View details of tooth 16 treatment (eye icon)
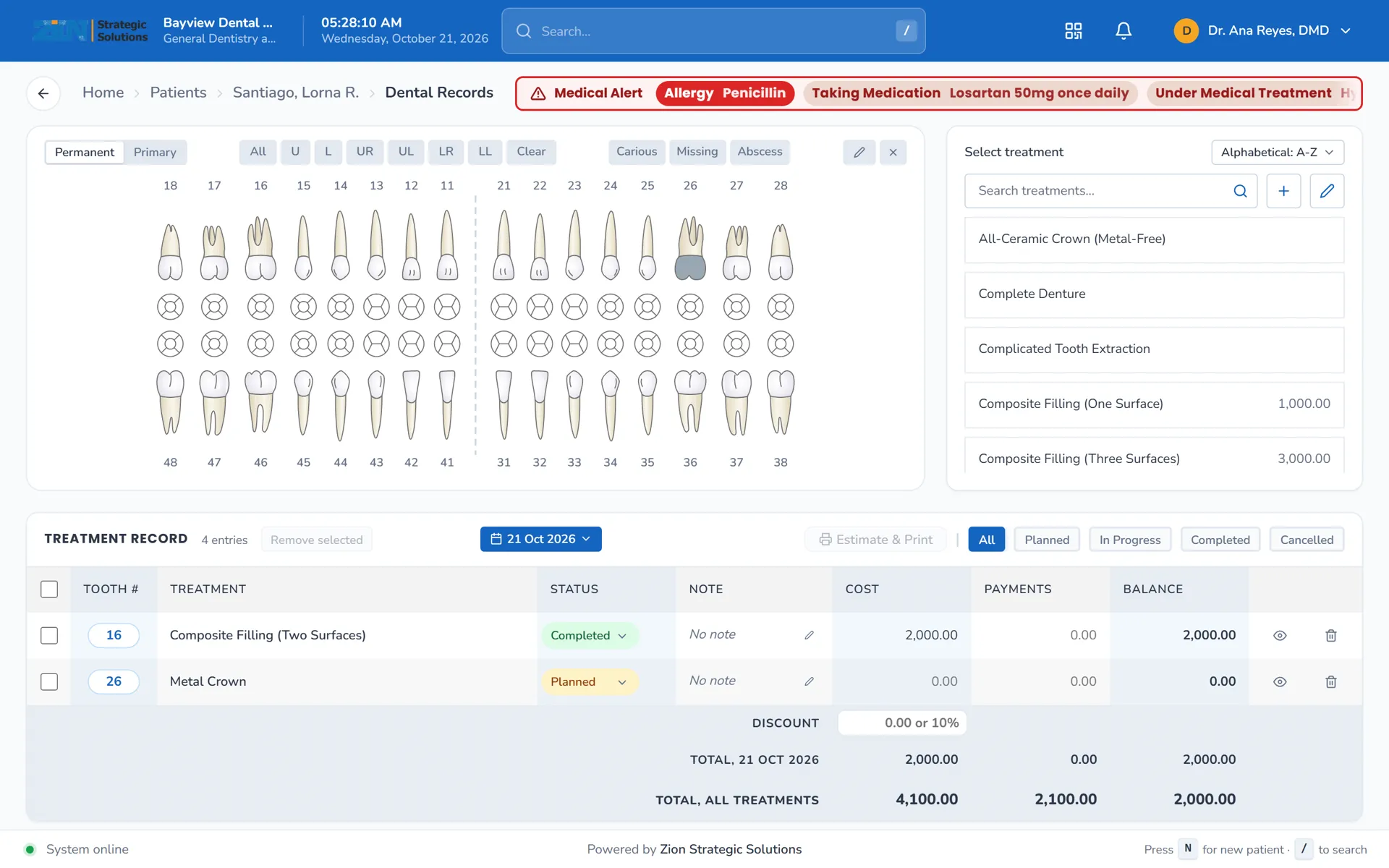1389x868 pixels. (1280, 635)
